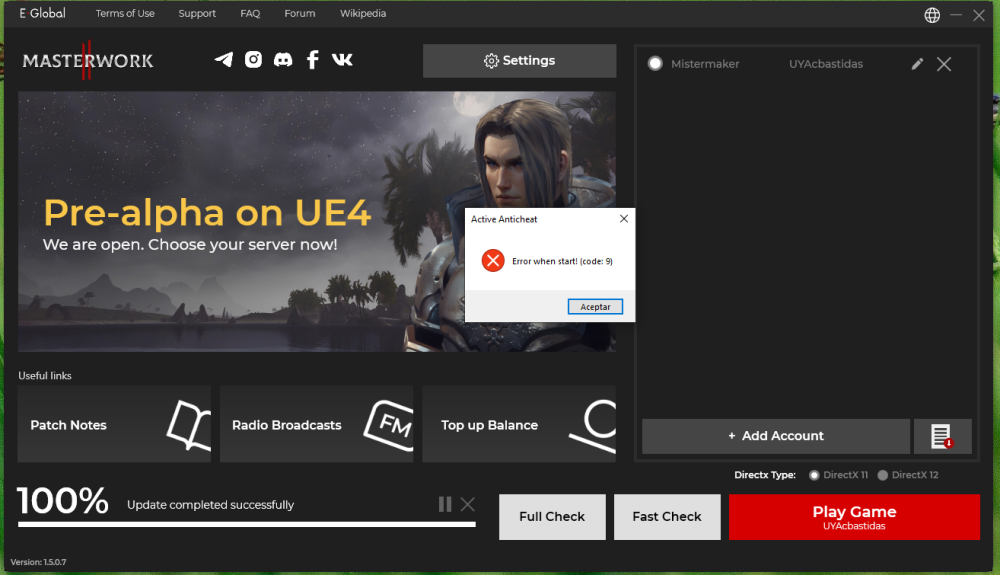This screenshot has height=575, width=1000.
Task: Open the Facebook social link icon
Action: [312, 60]
